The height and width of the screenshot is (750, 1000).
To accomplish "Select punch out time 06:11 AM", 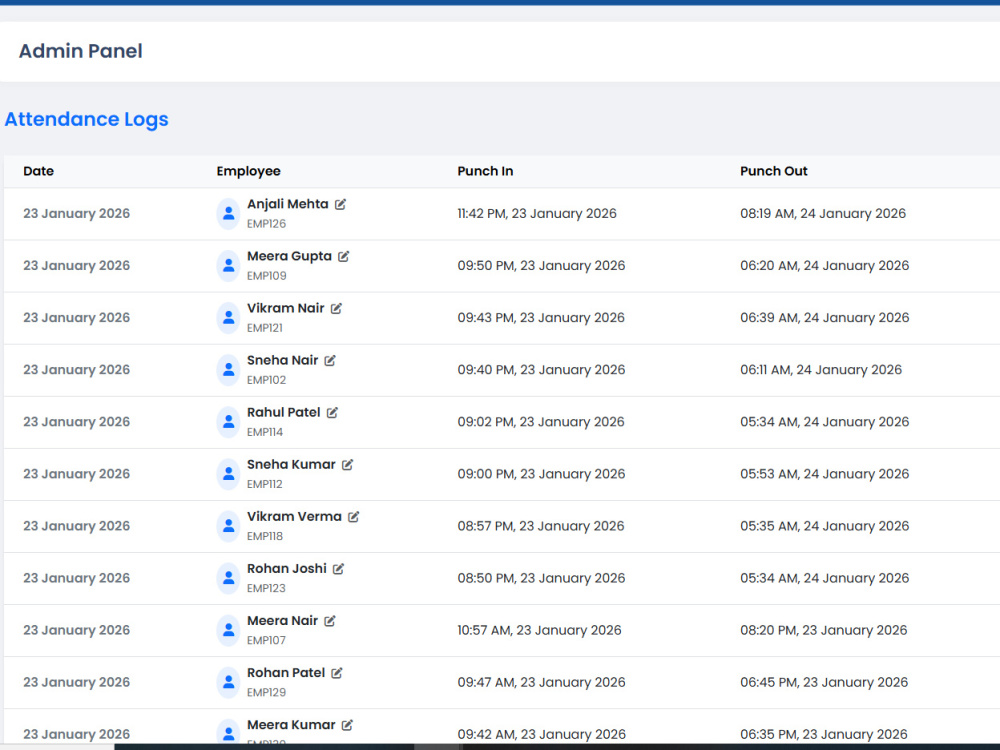I will [821, 370].
